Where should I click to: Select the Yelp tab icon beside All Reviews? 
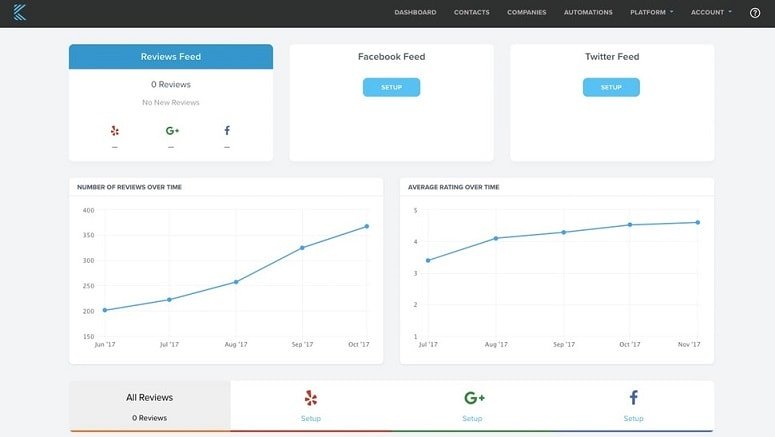(311, 398)
